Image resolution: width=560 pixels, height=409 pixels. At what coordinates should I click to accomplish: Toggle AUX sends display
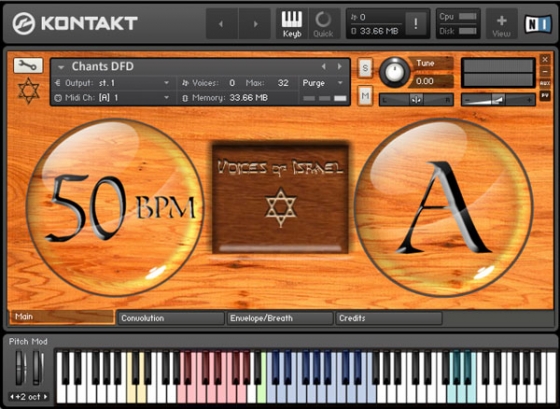(x=545, y=83)
